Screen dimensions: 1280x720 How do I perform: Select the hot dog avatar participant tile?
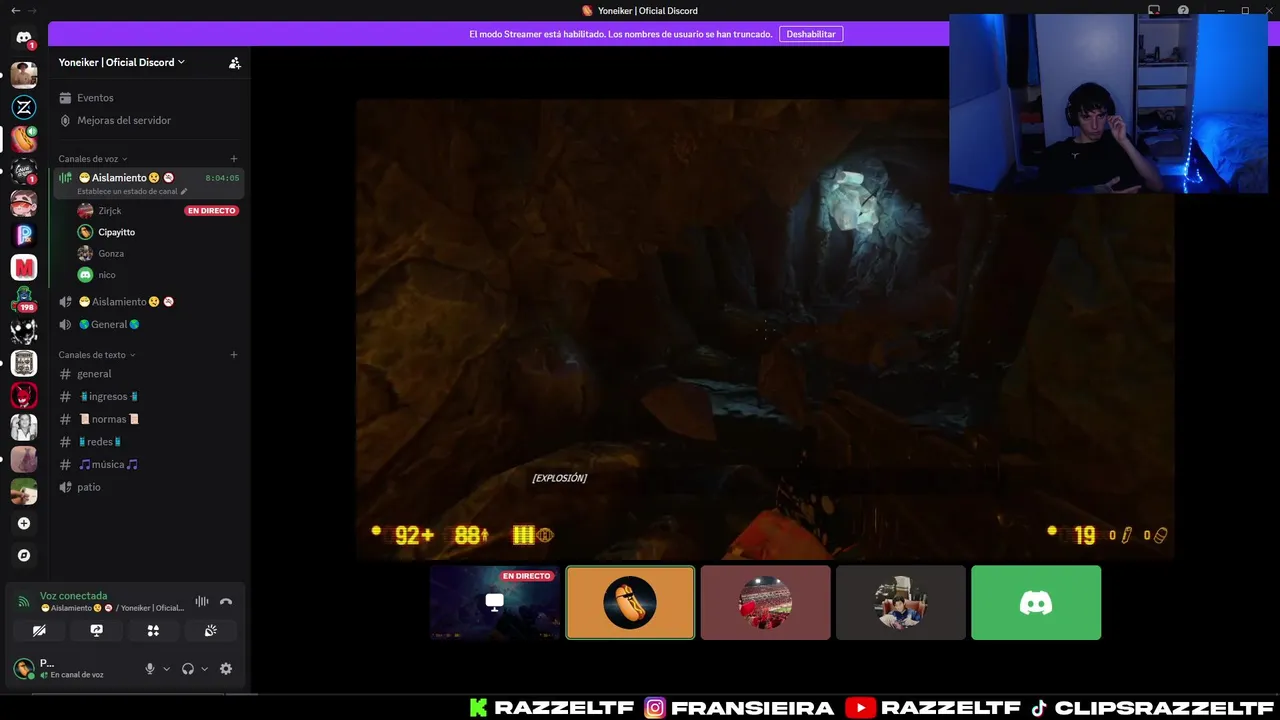click(x=630, y=603)
